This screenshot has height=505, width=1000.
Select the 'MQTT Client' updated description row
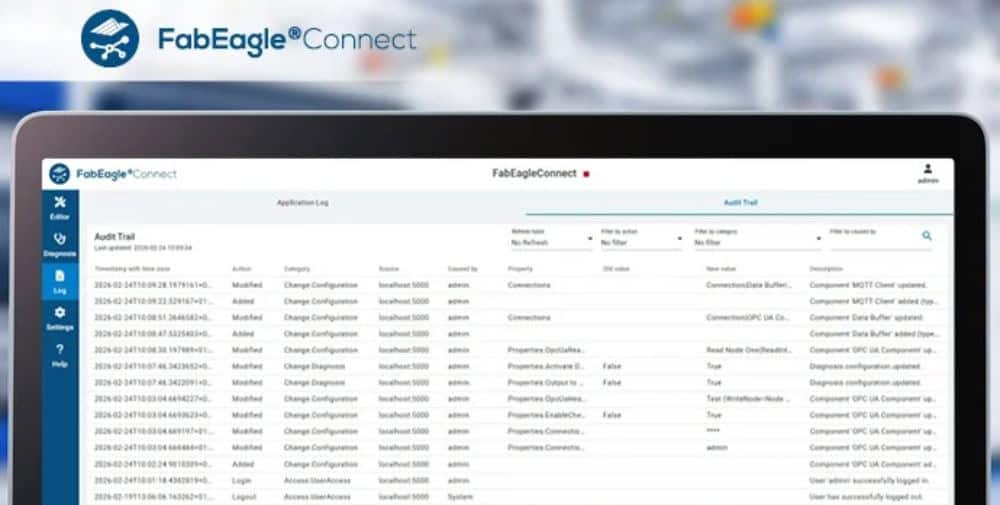868,285
